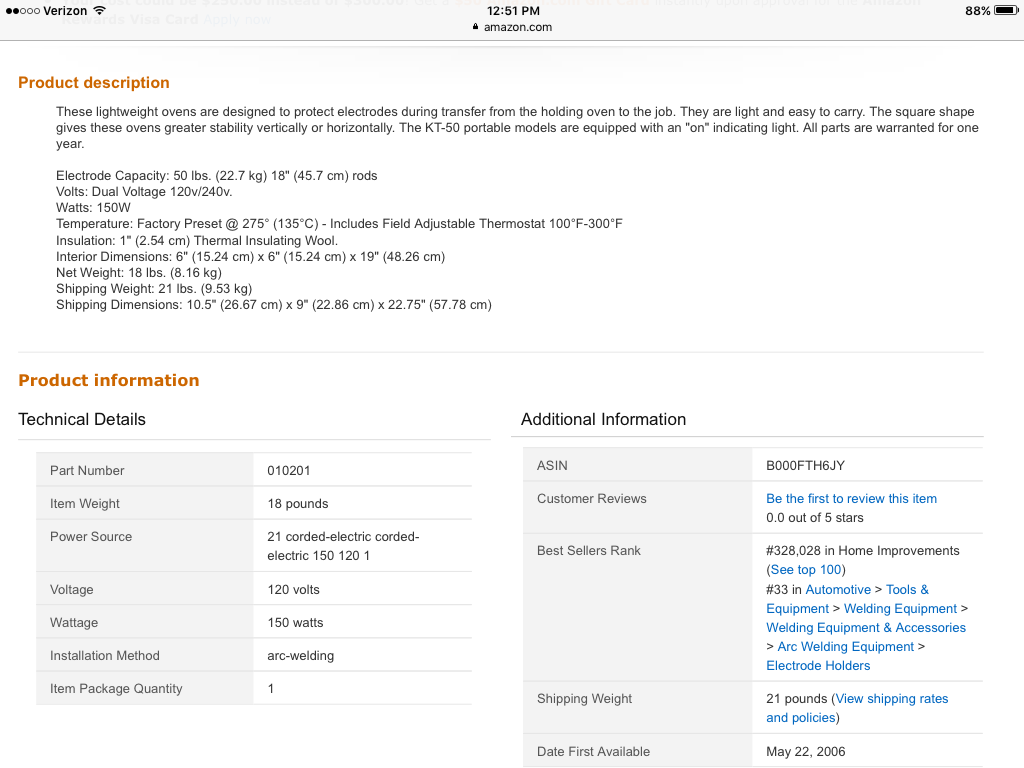This screenshot has width=1024, height=768.
Task: Tap the 'Product information' heading
Action: (x=109, y=380)
